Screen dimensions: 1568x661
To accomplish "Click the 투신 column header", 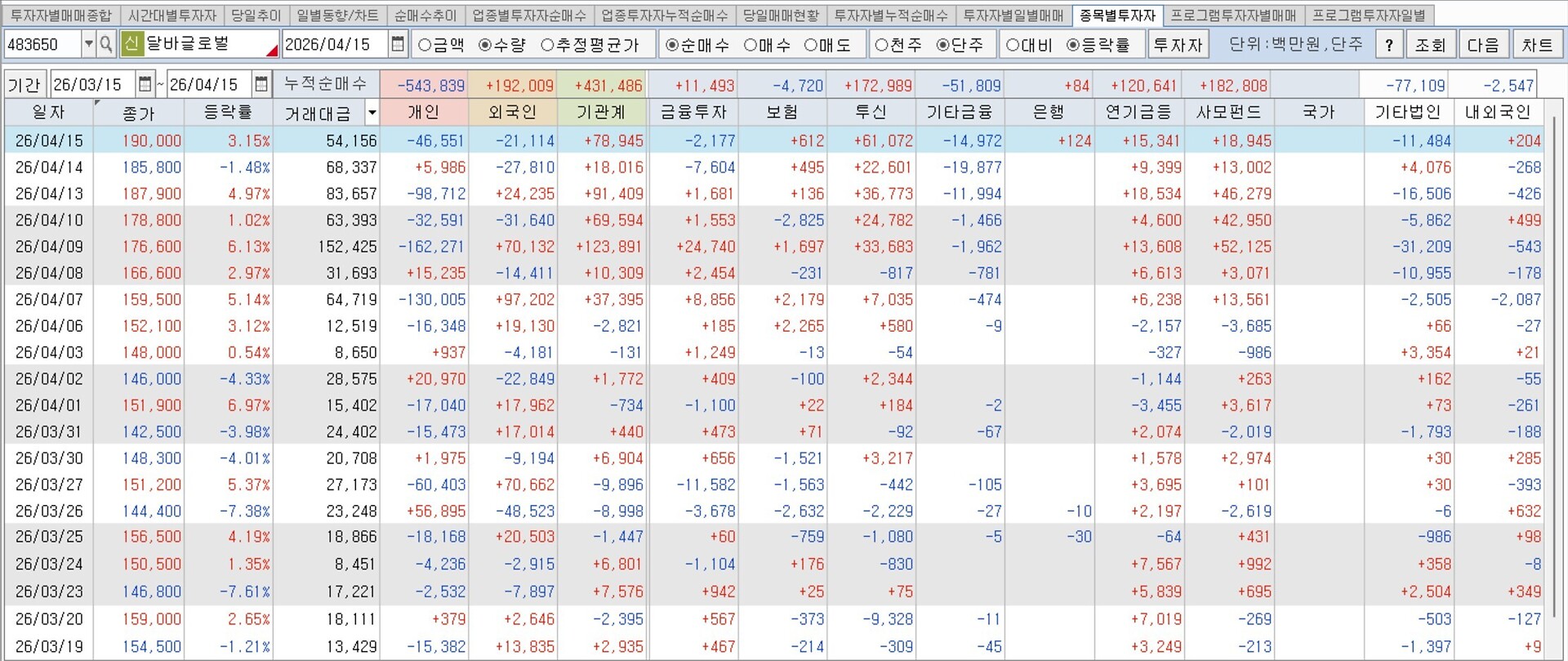I will (871, 113).
